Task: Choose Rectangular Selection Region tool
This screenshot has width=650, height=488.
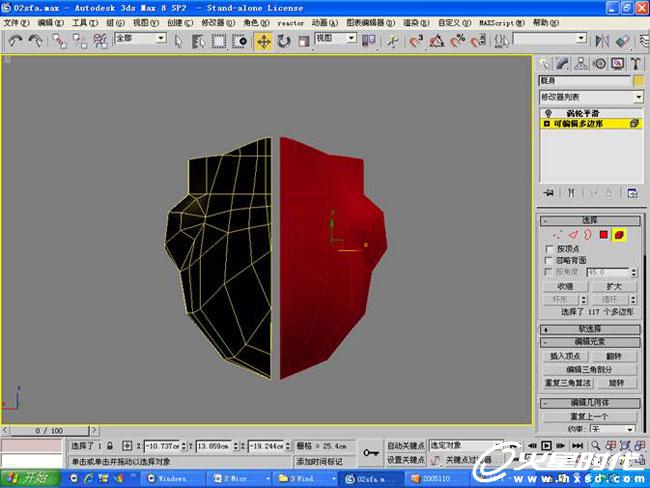Action: tap(219, 41)
